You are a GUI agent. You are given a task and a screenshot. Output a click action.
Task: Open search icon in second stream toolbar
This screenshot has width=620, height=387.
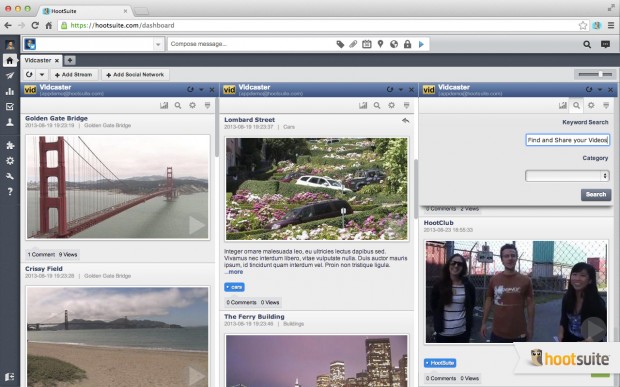[x=377, y=106]
